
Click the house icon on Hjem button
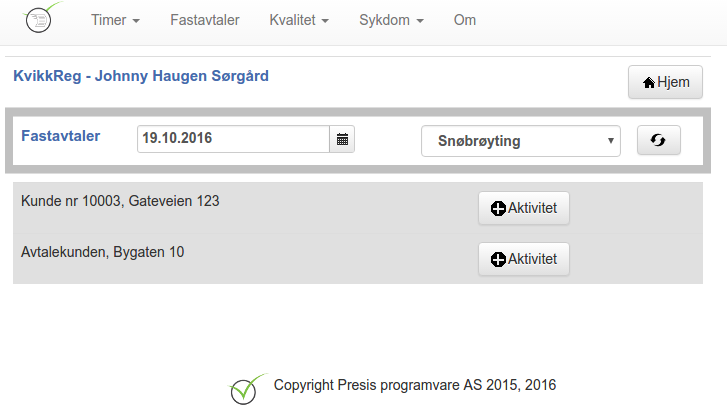[x=649, y=83]
